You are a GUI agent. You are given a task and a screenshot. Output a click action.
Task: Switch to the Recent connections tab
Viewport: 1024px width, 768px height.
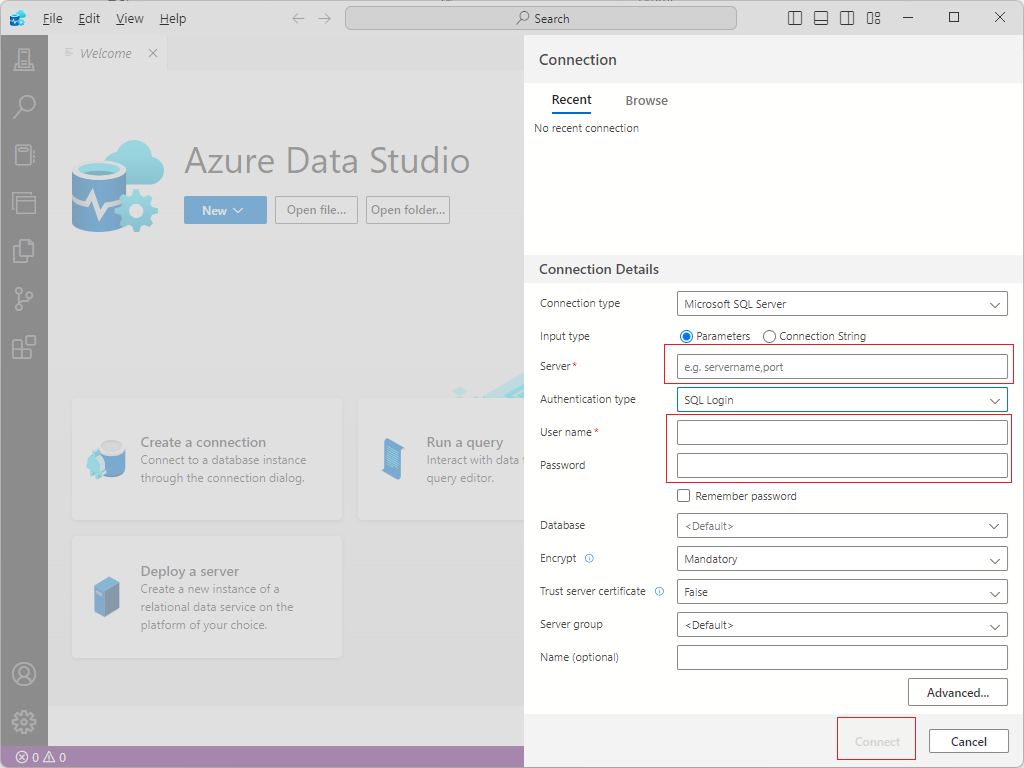[571, 100]
